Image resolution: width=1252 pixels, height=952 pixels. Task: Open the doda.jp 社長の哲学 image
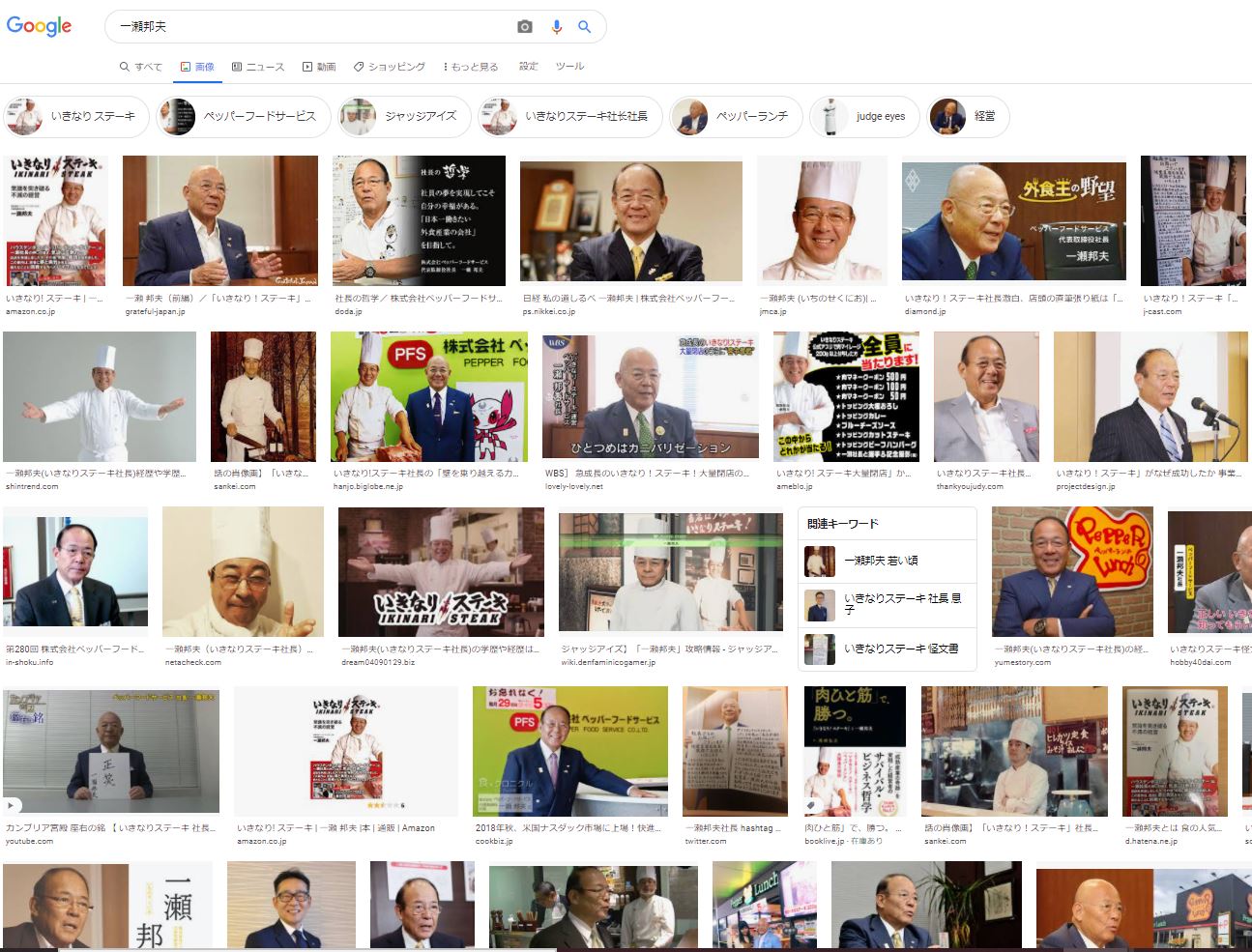pos(419,220)
